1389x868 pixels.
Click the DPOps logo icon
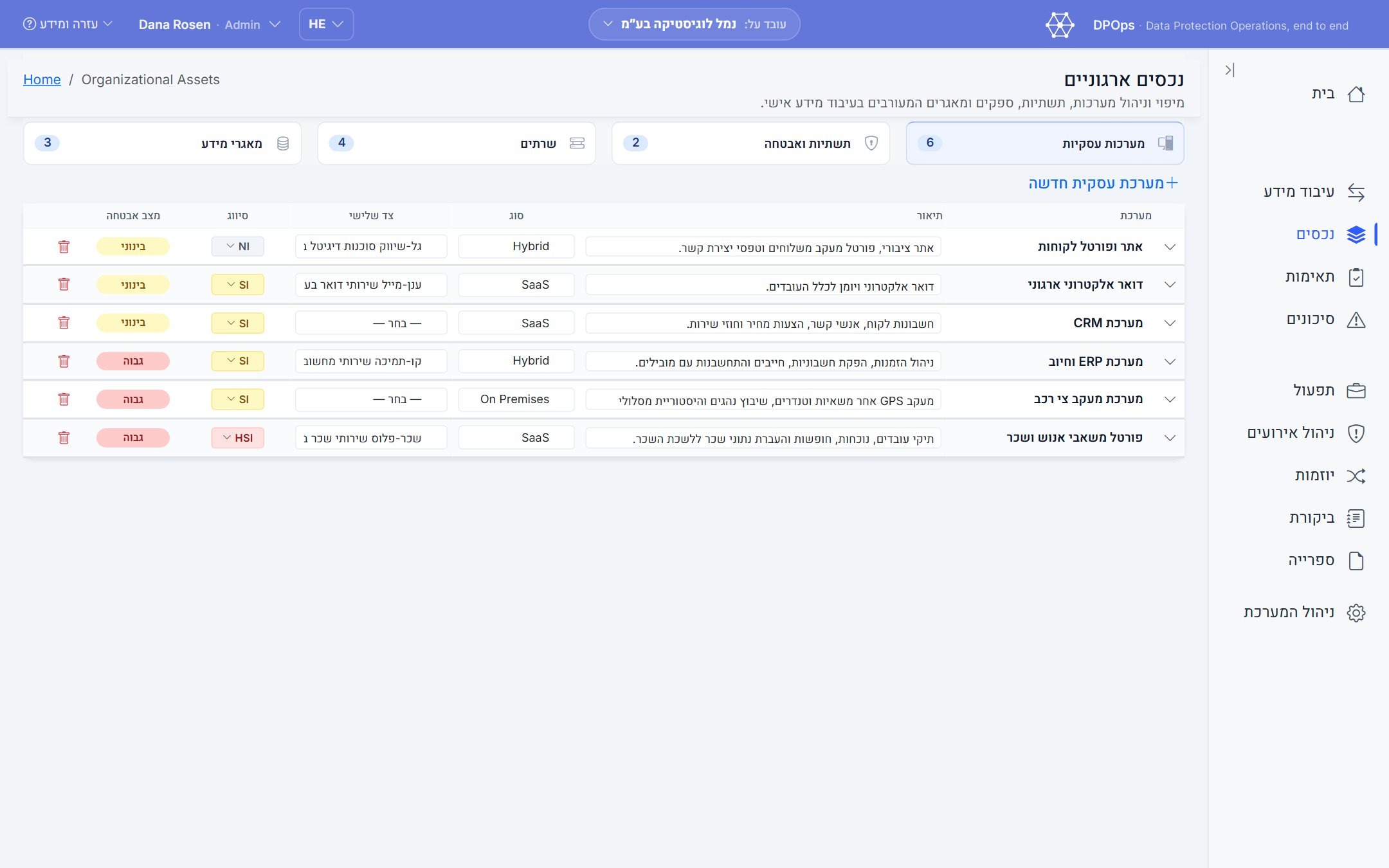coord(1060,25)
